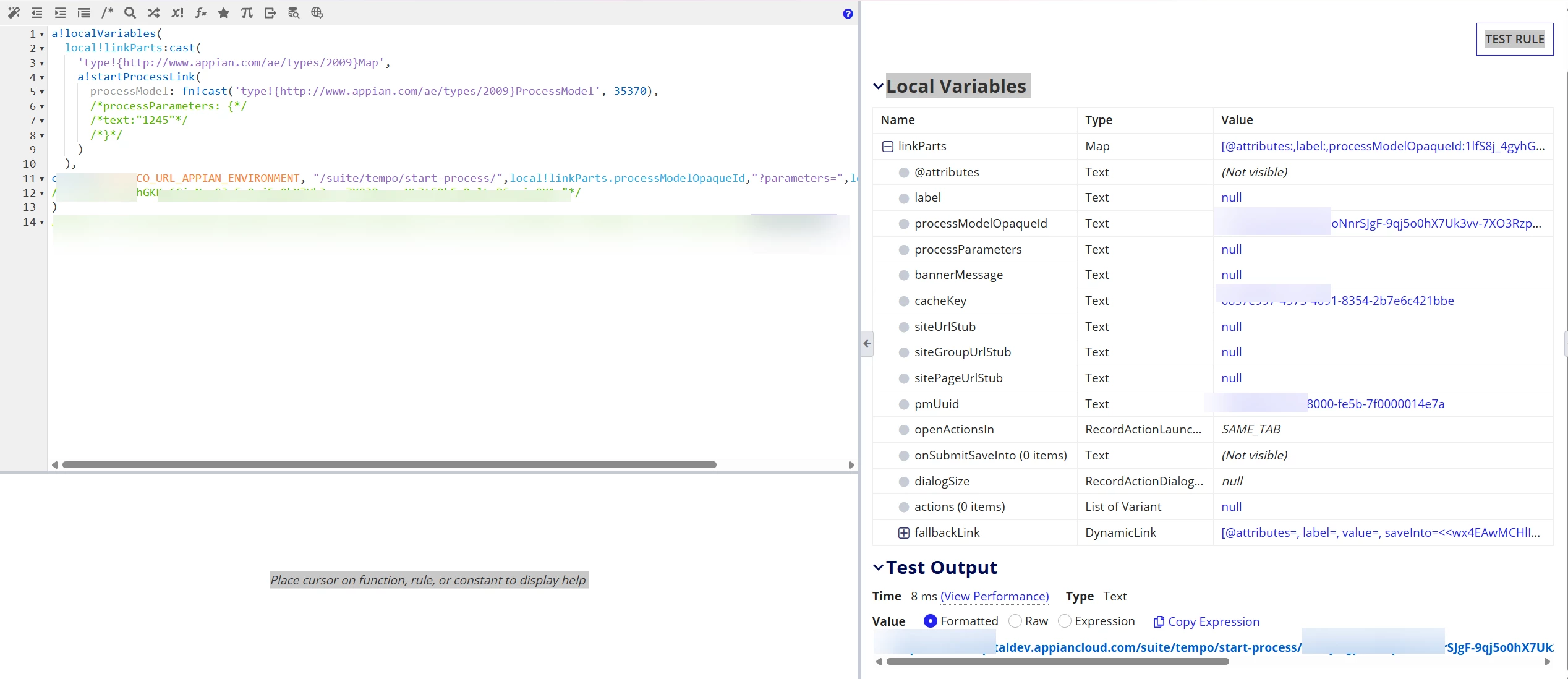
Task: Fold code at line 4
Action: [42, 77]
